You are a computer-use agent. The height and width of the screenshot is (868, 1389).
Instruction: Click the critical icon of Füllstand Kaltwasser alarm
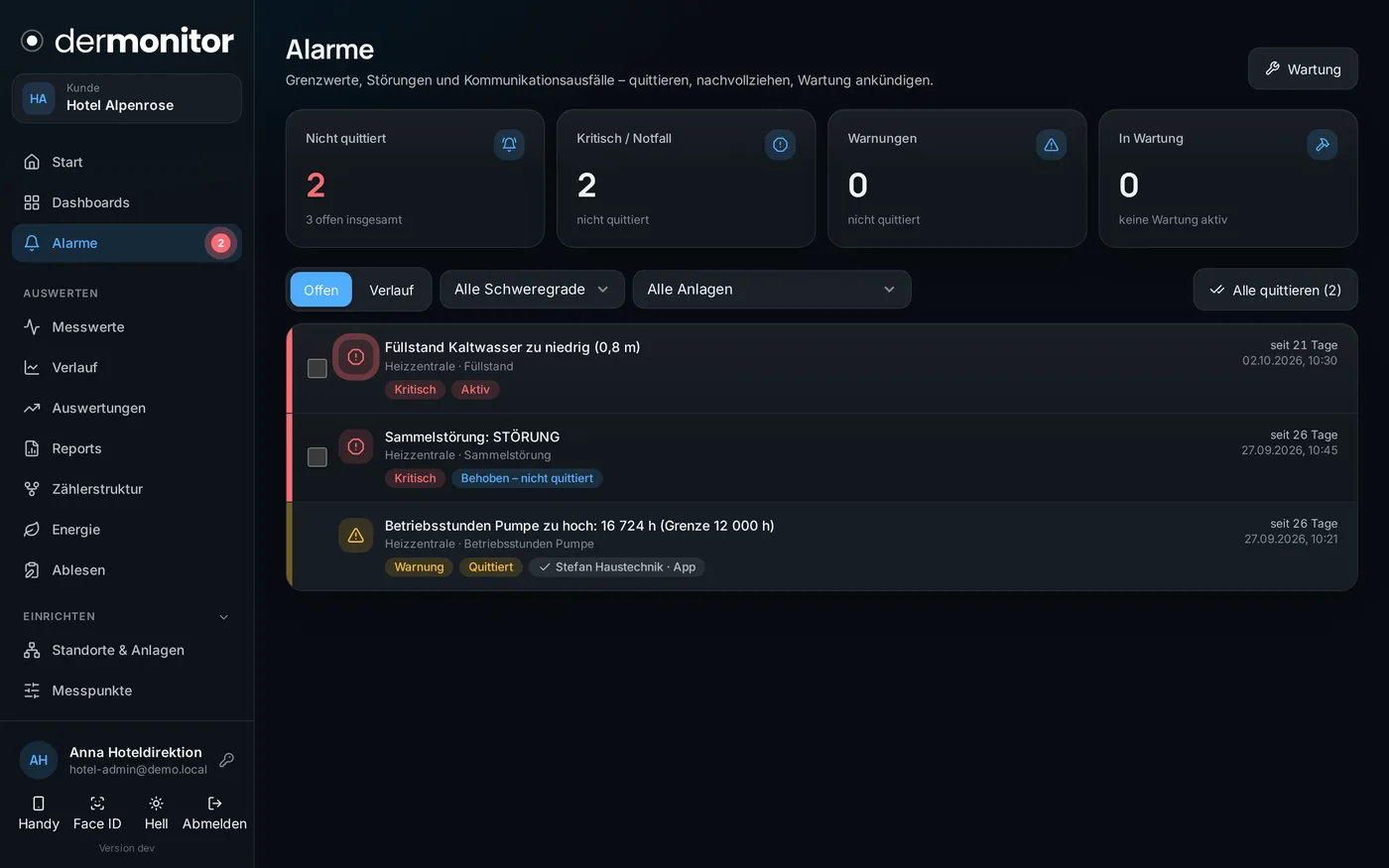tap(356, 357)
